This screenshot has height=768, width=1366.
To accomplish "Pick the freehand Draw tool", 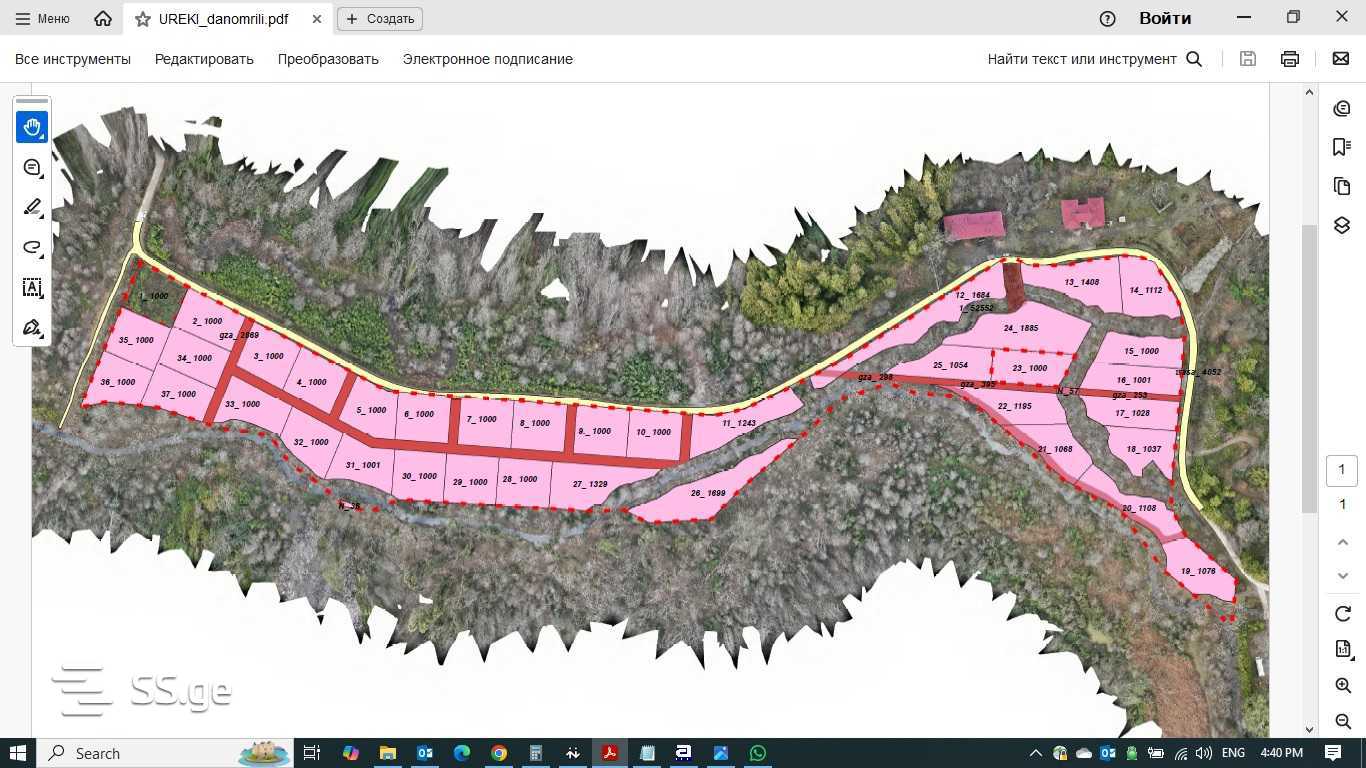I will pos(32,247).
